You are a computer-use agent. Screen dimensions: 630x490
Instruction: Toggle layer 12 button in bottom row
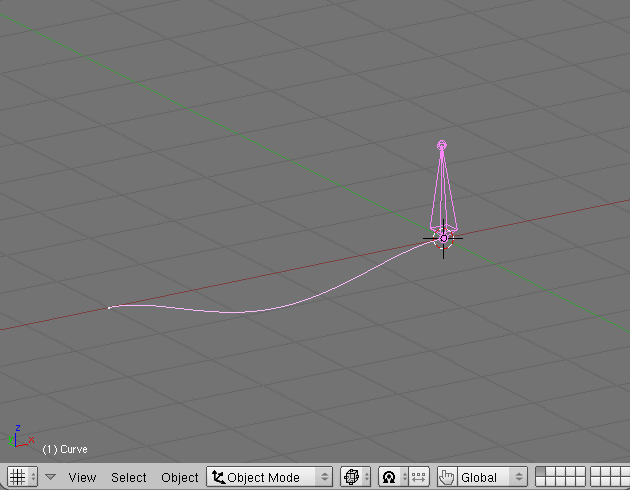point(550,482)
